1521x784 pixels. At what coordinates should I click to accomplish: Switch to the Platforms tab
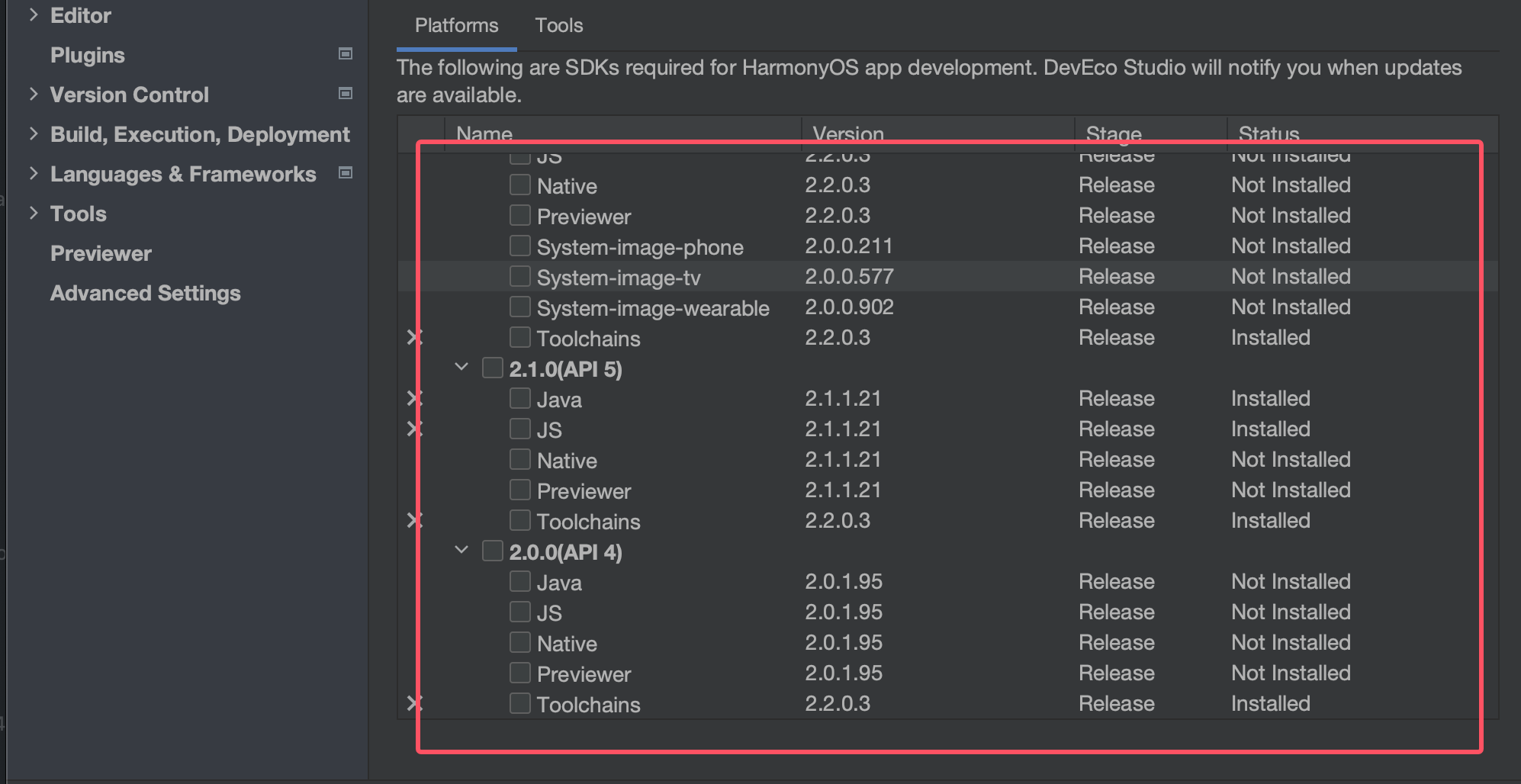tap(456, 25)
